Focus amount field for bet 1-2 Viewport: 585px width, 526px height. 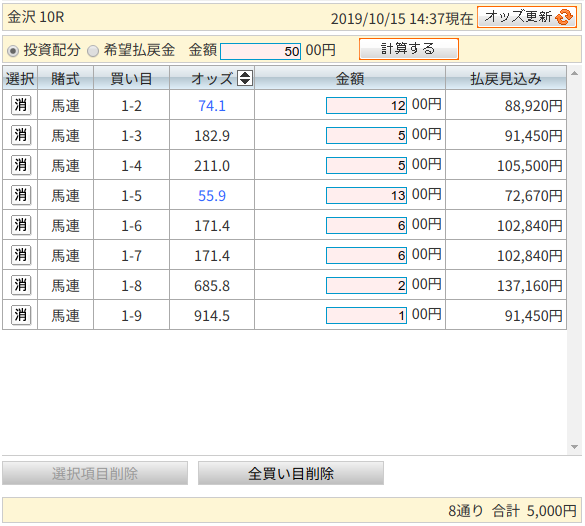pyautogui.click(x=366, y=106)
